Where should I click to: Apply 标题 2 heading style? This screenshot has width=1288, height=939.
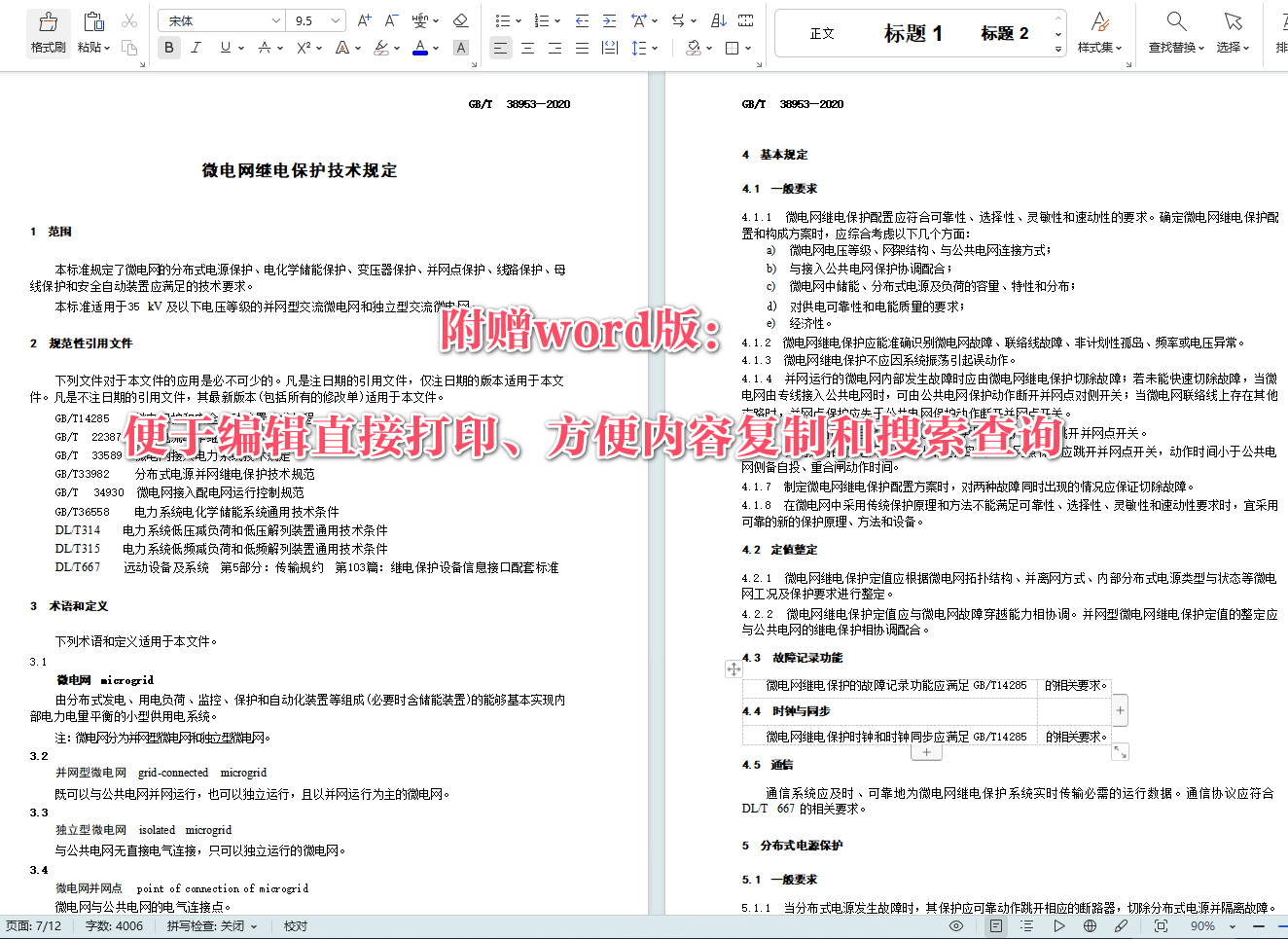(1005, 33)
